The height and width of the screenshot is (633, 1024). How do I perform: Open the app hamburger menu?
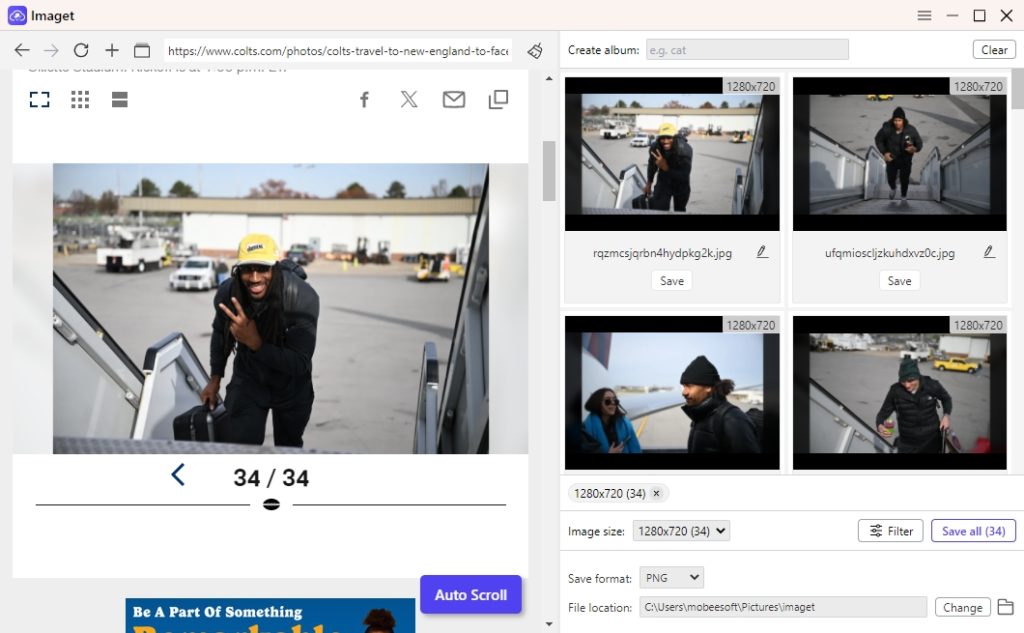click(x=924, y=16)
